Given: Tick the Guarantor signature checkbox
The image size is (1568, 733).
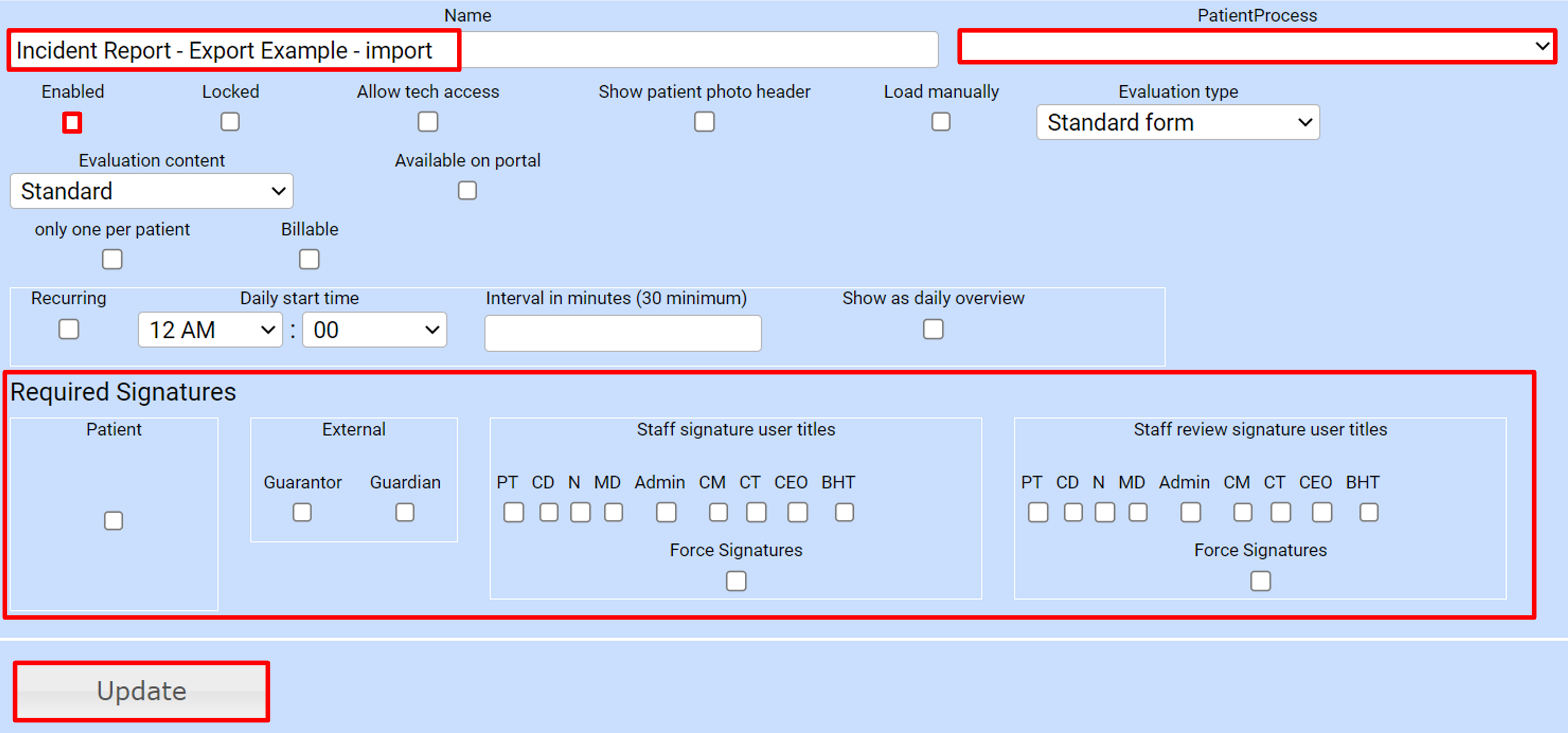Looking at the screenshot, I should pyautogui.click(x=302, y=512).
